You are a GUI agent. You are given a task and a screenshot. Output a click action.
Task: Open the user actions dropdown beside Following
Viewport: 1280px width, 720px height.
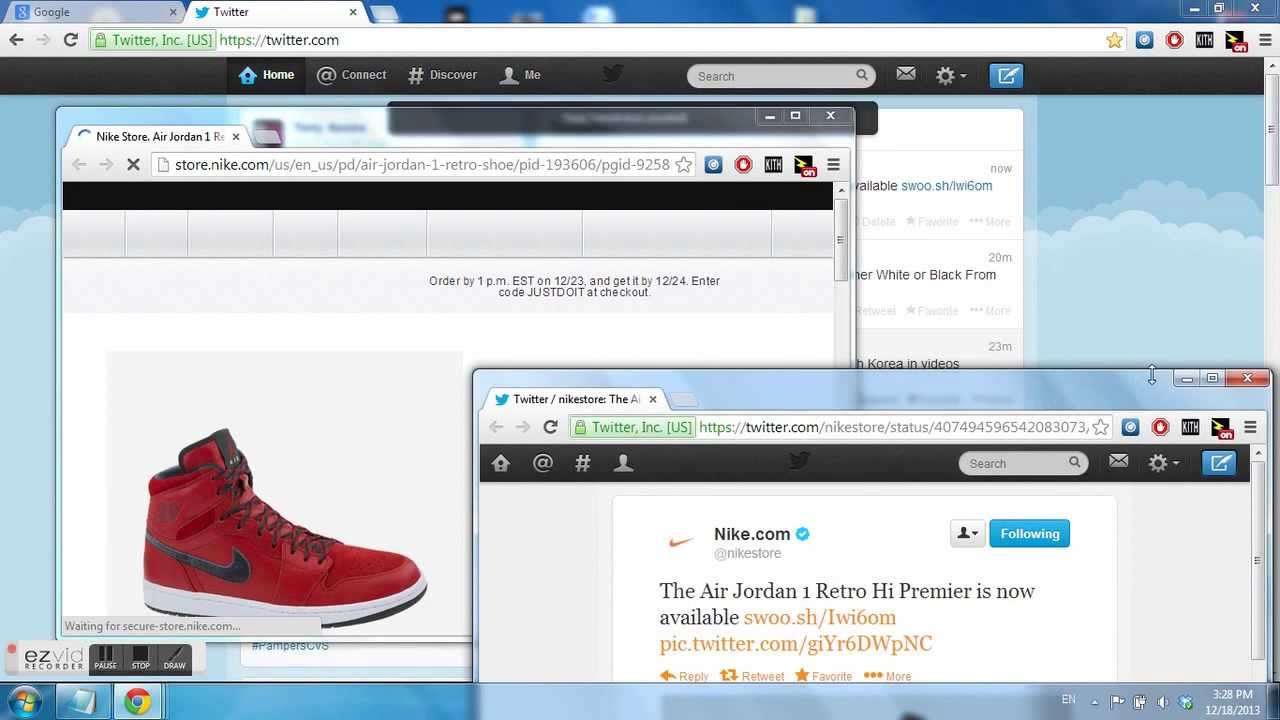(967, 533)
